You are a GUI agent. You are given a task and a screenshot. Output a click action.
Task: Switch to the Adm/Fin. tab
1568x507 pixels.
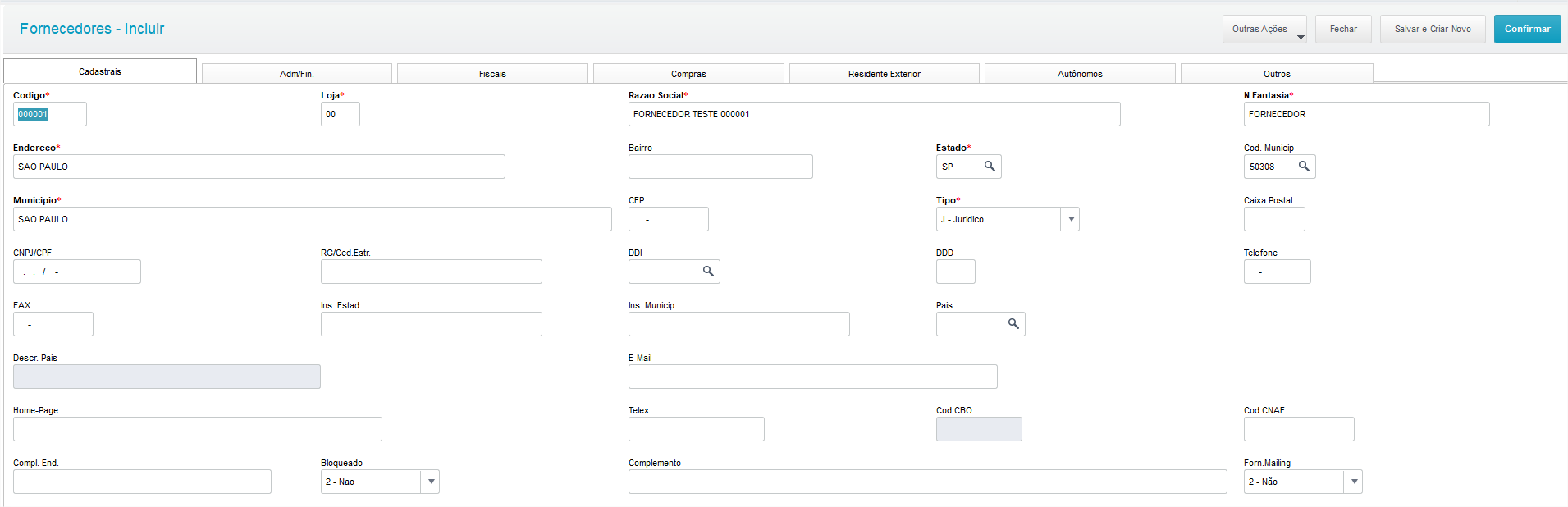(x=296, y=74)
